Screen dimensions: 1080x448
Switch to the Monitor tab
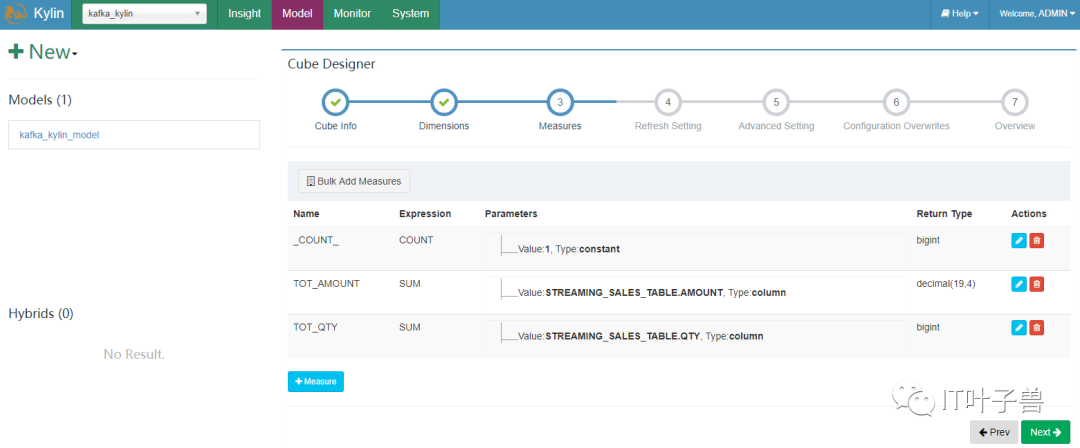coord(352,14)
